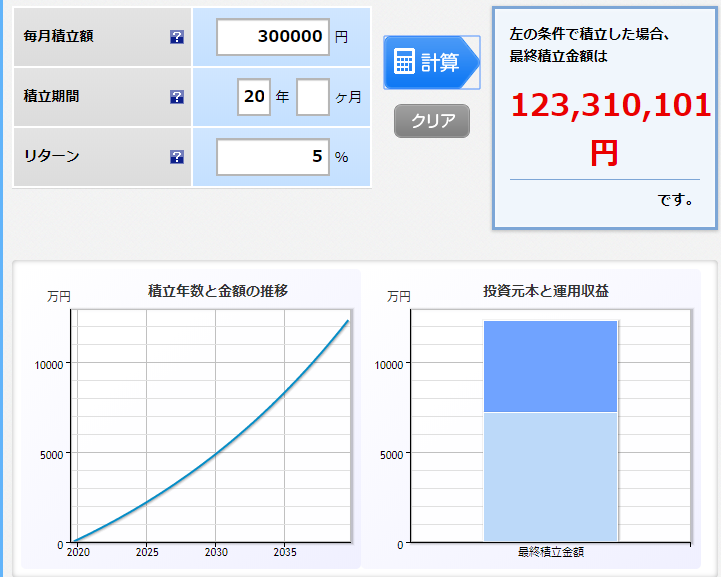Click the リターン label

coord(52,156)
